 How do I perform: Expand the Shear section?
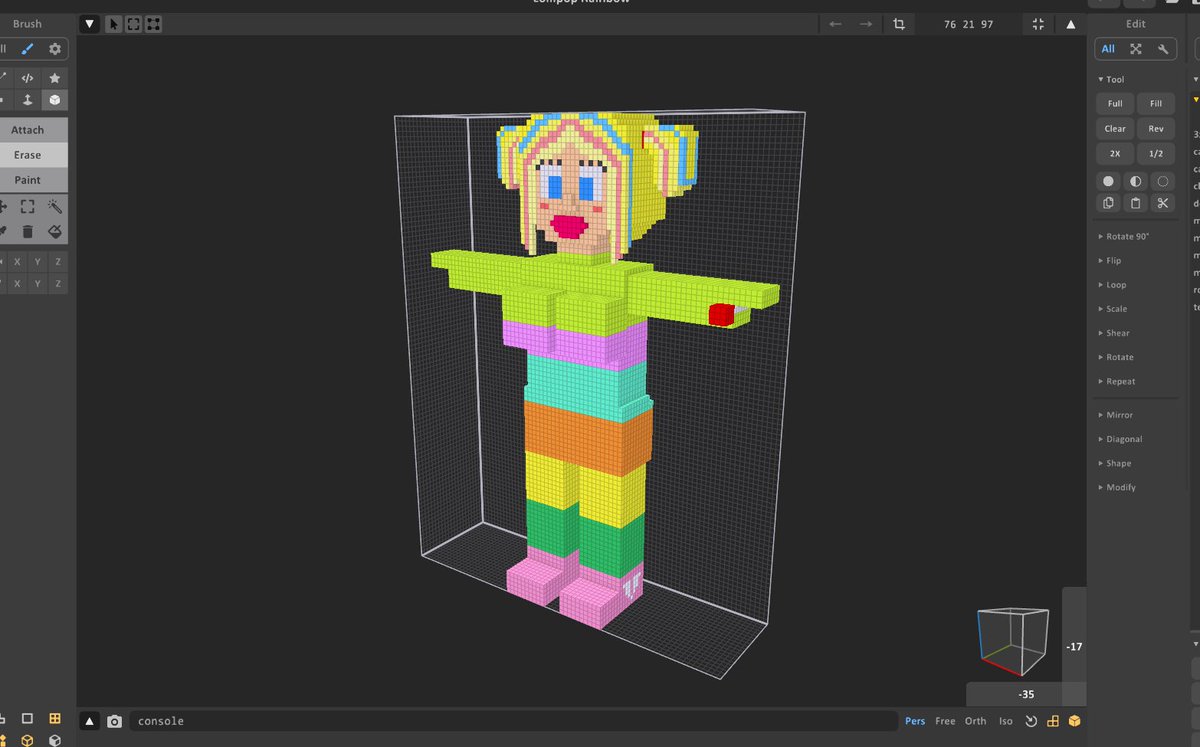point(1113,333)
